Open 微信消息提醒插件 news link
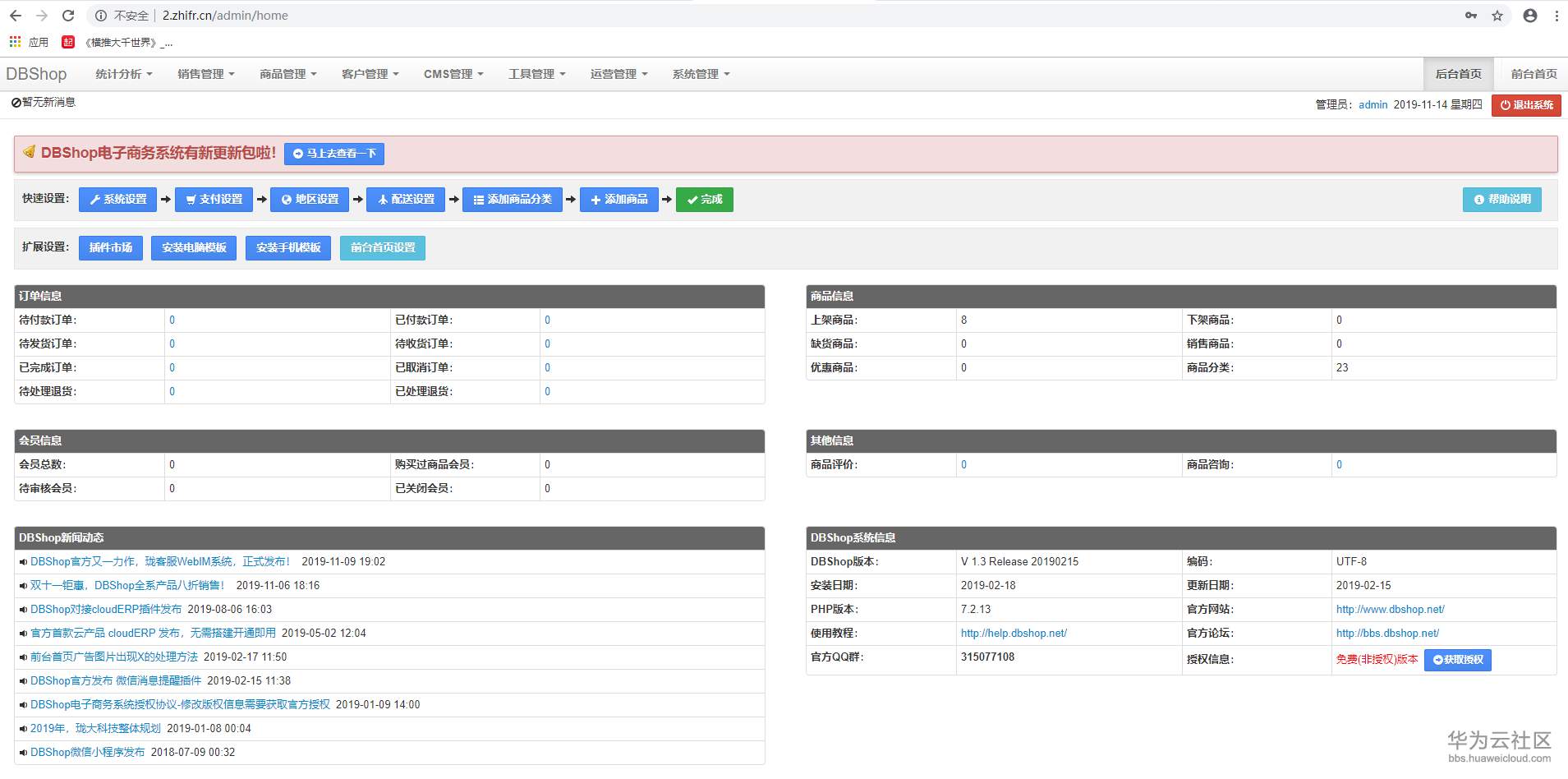This screenshot has width=1568, height=779. (116, 681)
